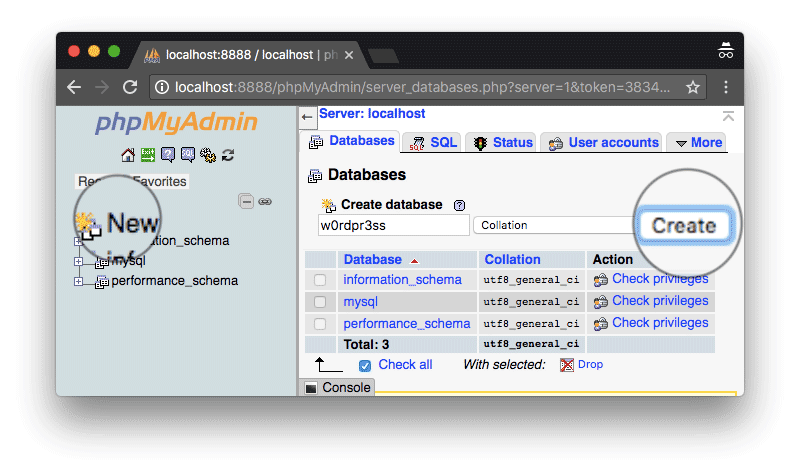Expand the More tab dropdown
800x476 pixels.
tap(698, 142)
